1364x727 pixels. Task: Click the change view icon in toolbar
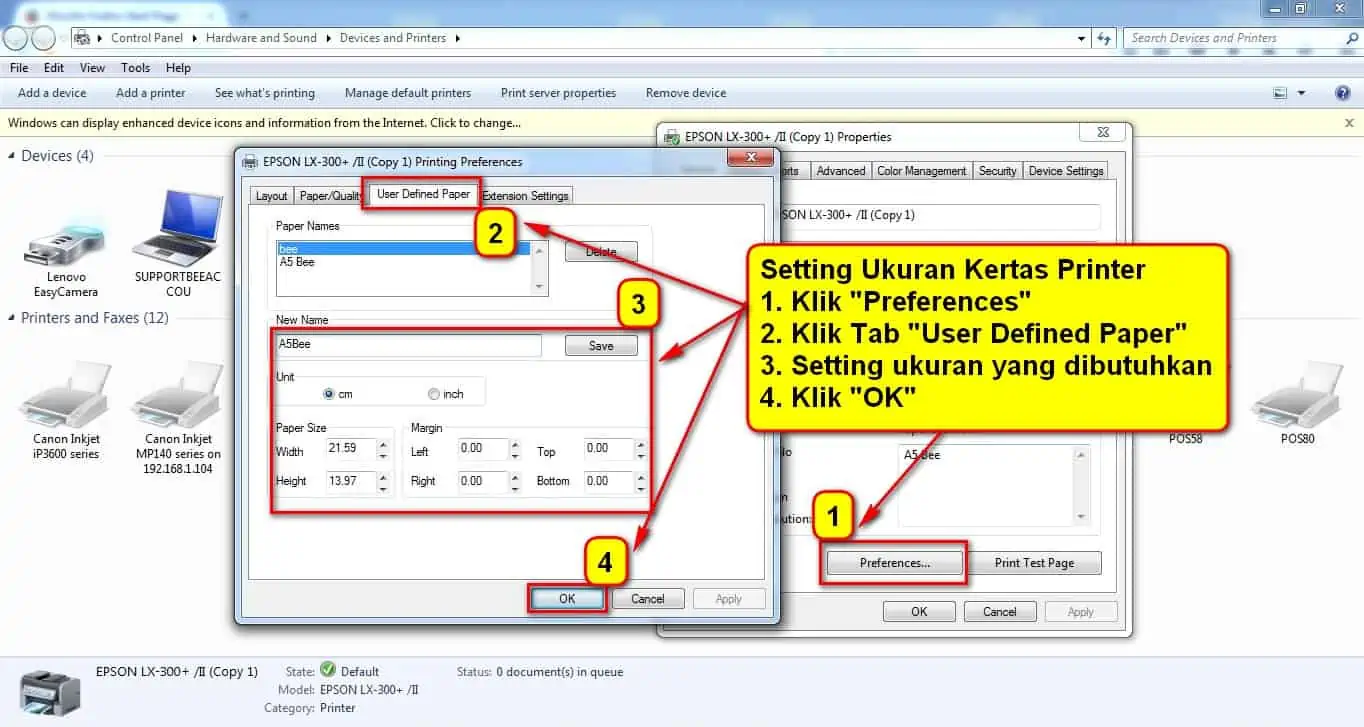coord(1280,93)
